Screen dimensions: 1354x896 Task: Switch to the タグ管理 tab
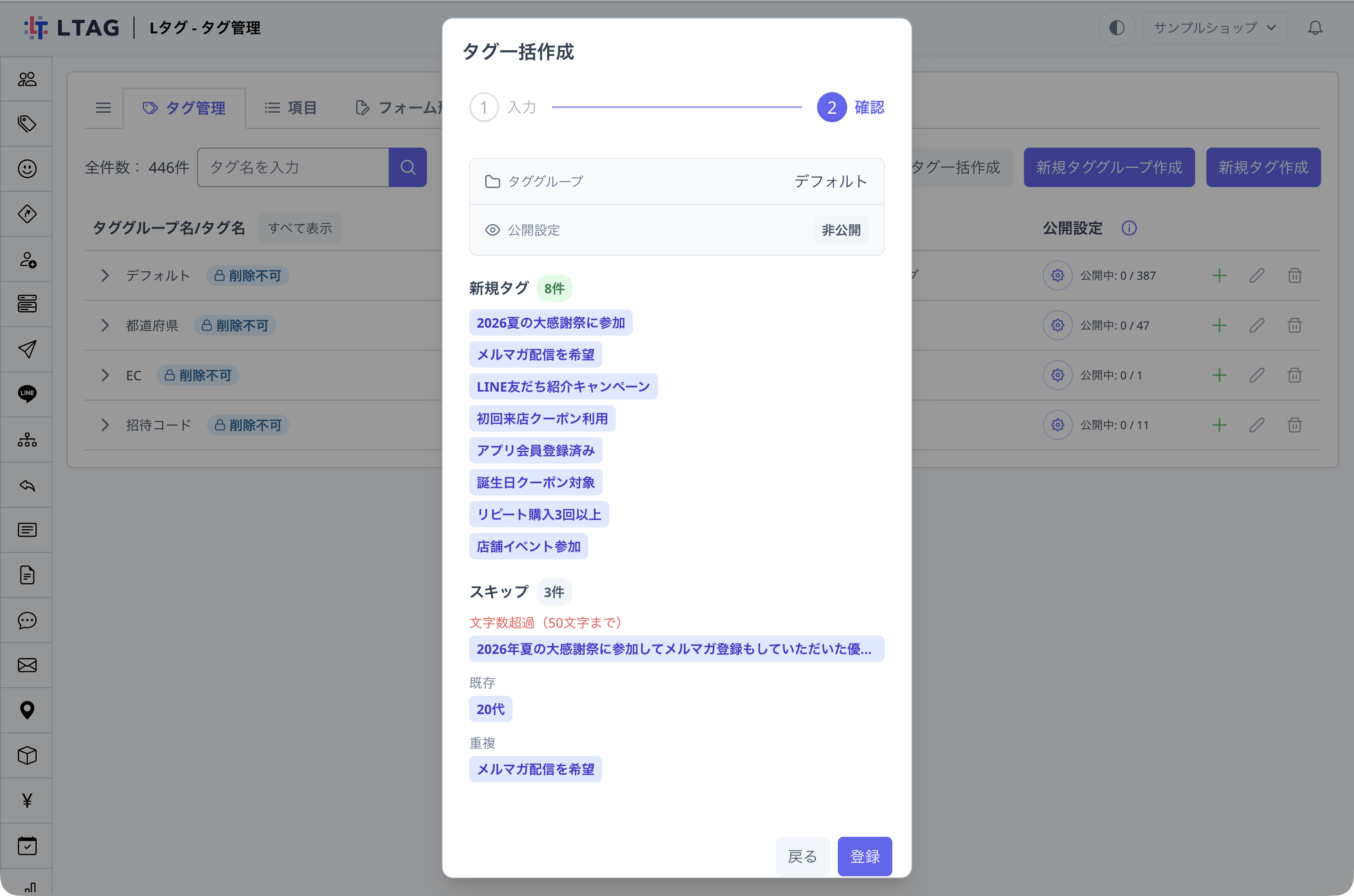click(x=184, y=108)
